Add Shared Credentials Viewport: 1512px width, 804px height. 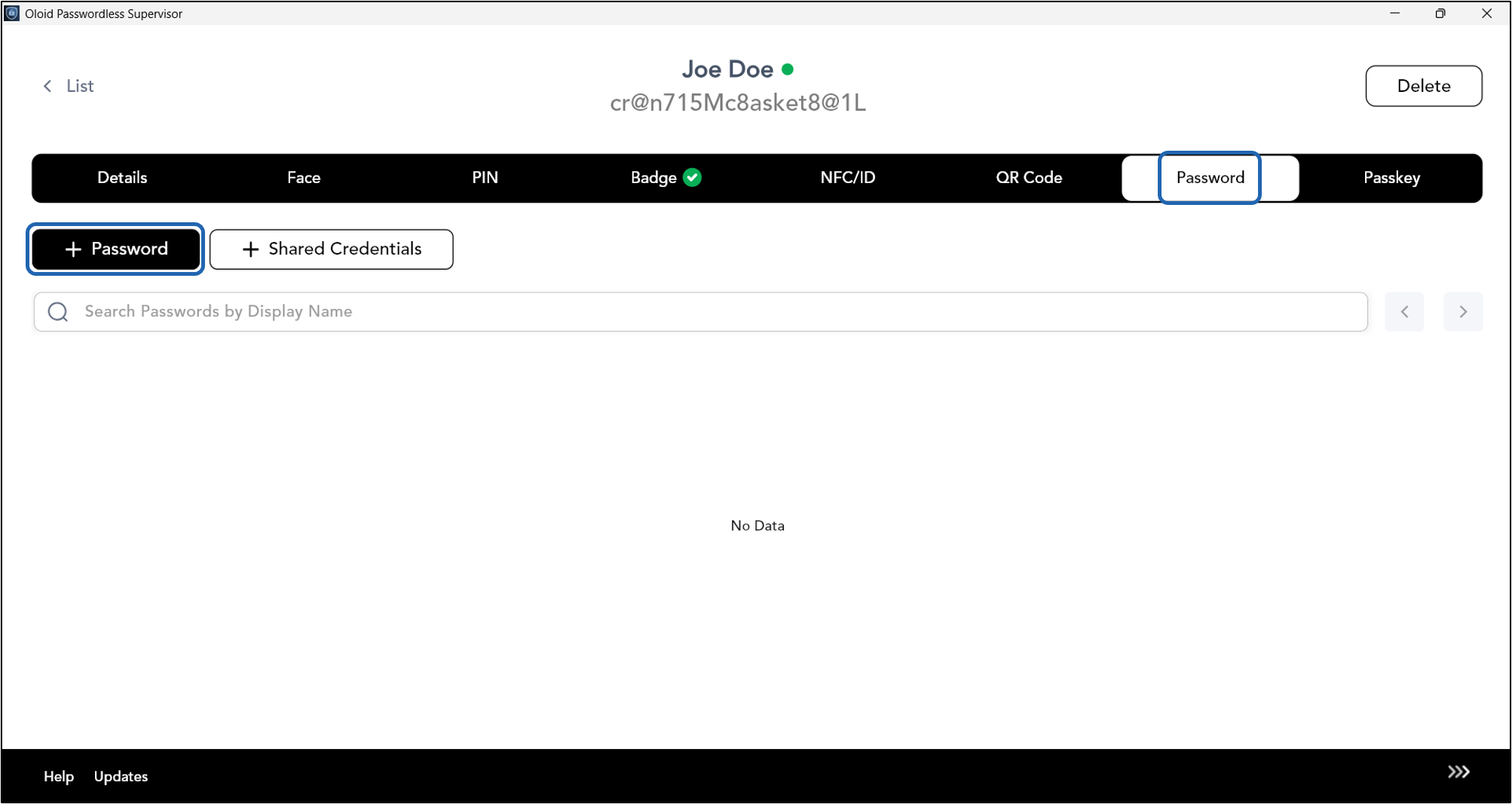[x=332, y=249]
